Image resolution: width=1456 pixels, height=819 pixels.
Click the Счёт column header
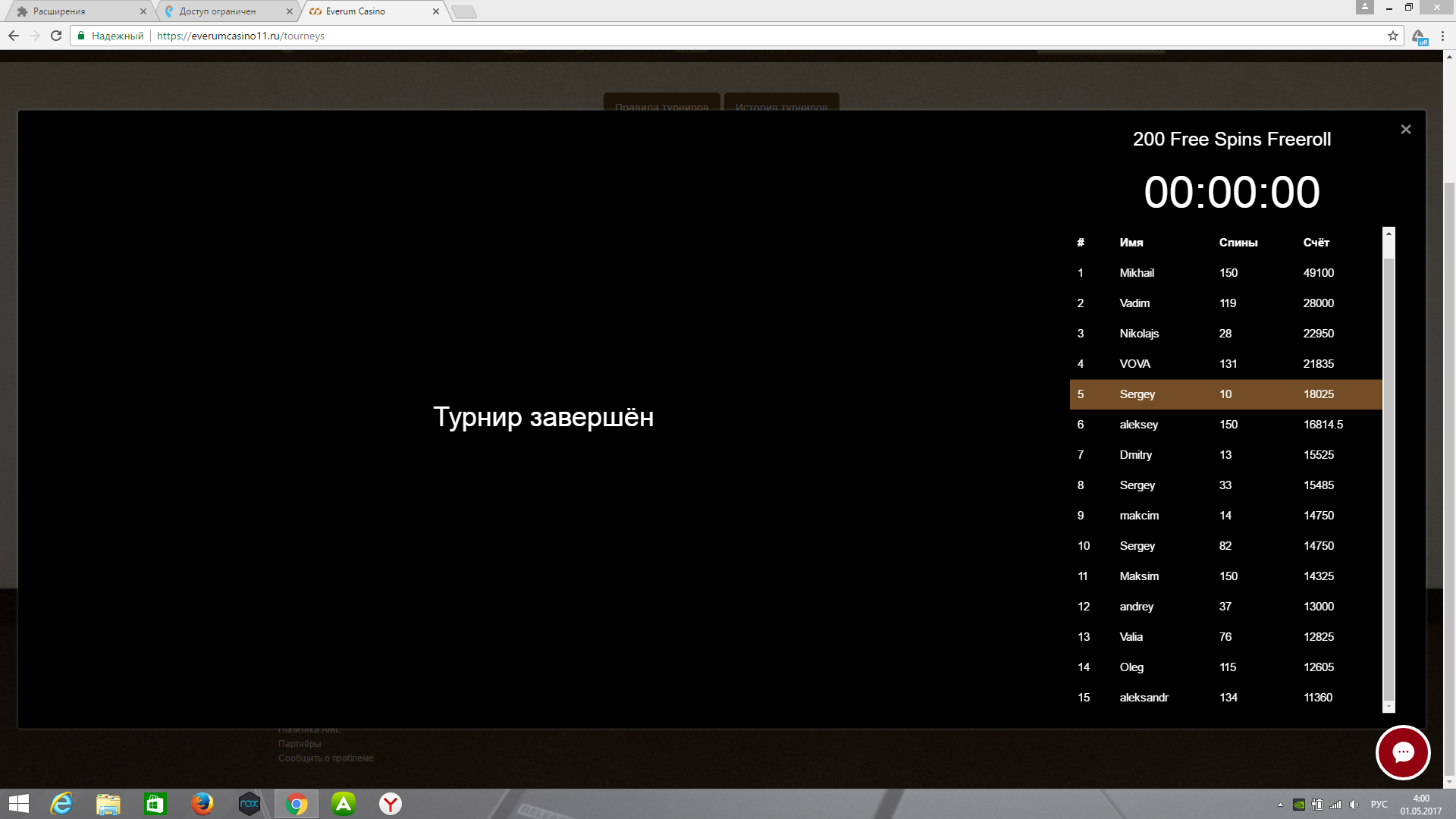(1316, 243)
